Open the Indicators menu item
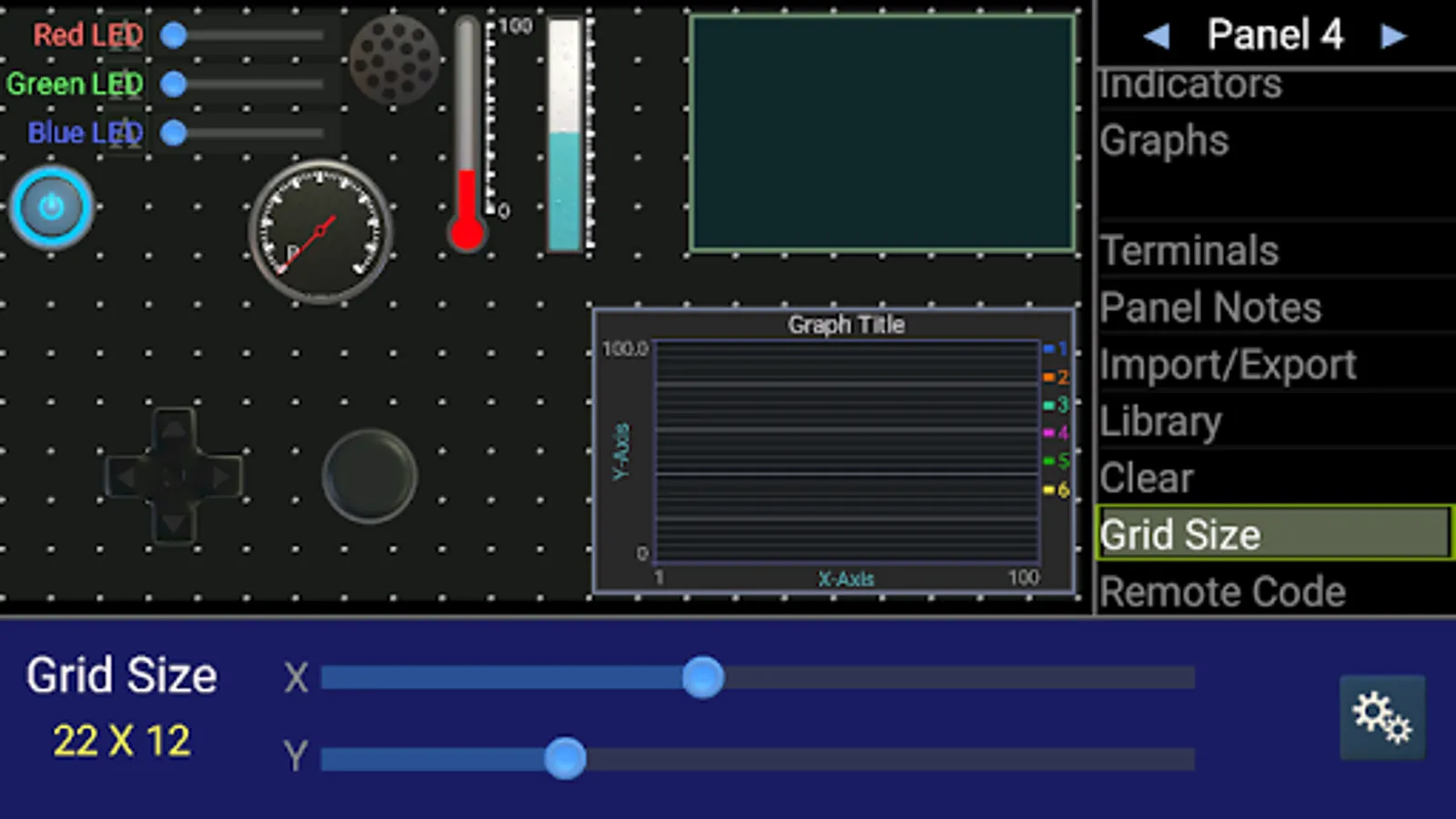The height and width of the screenshot is (819, 1456). point(1275,87)
